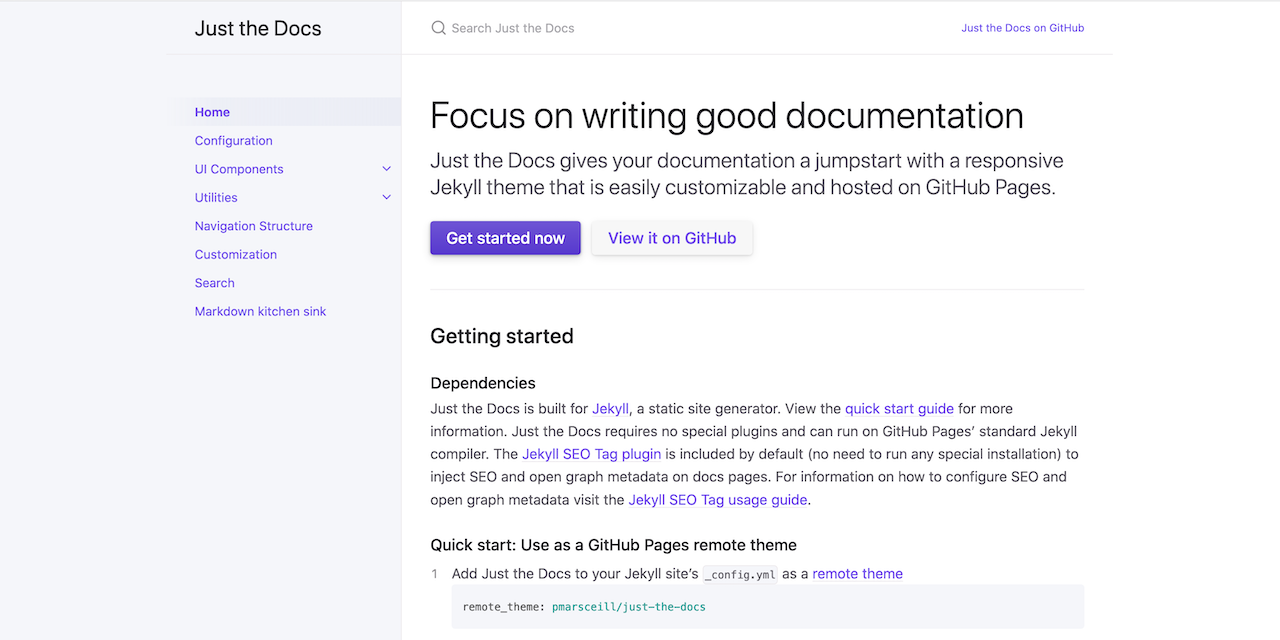Open the Jekyll SEO Tag usage guide

coord(717,499)
